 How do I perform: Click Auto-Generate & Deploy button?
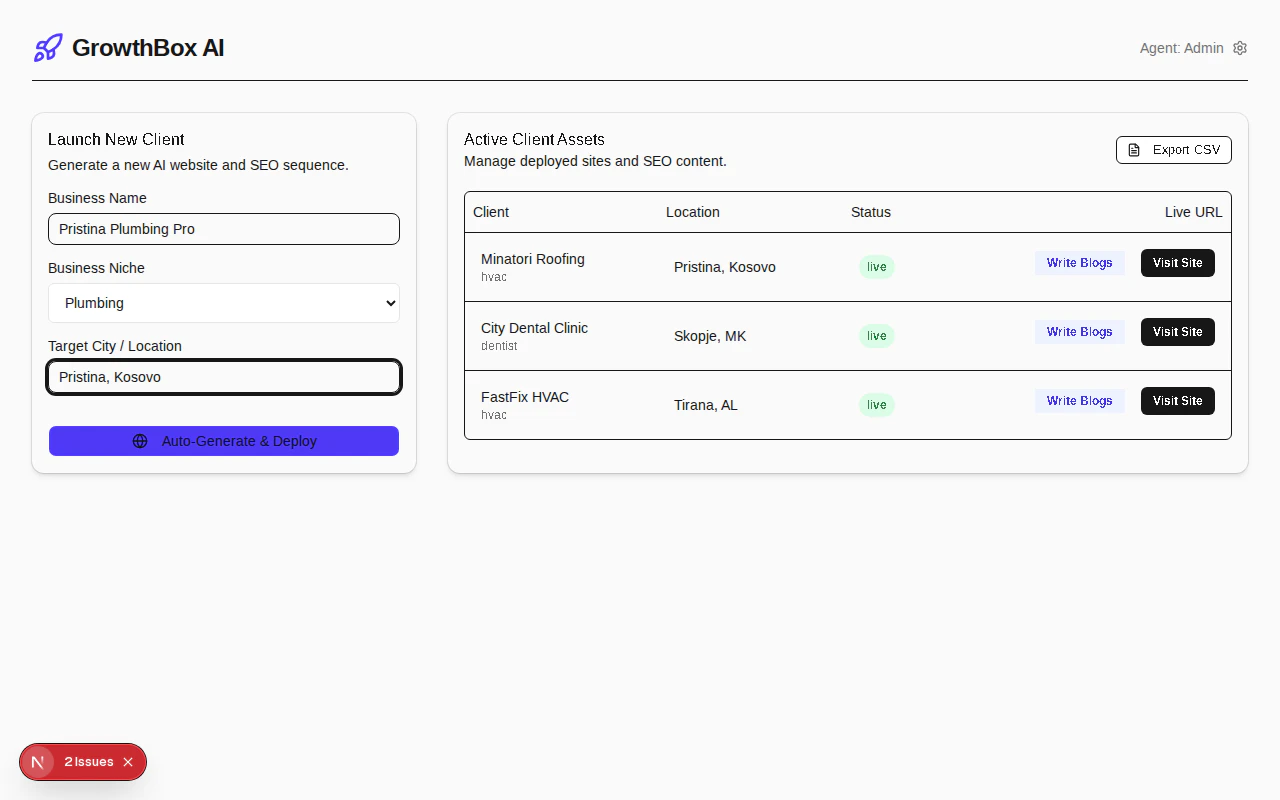224,441
